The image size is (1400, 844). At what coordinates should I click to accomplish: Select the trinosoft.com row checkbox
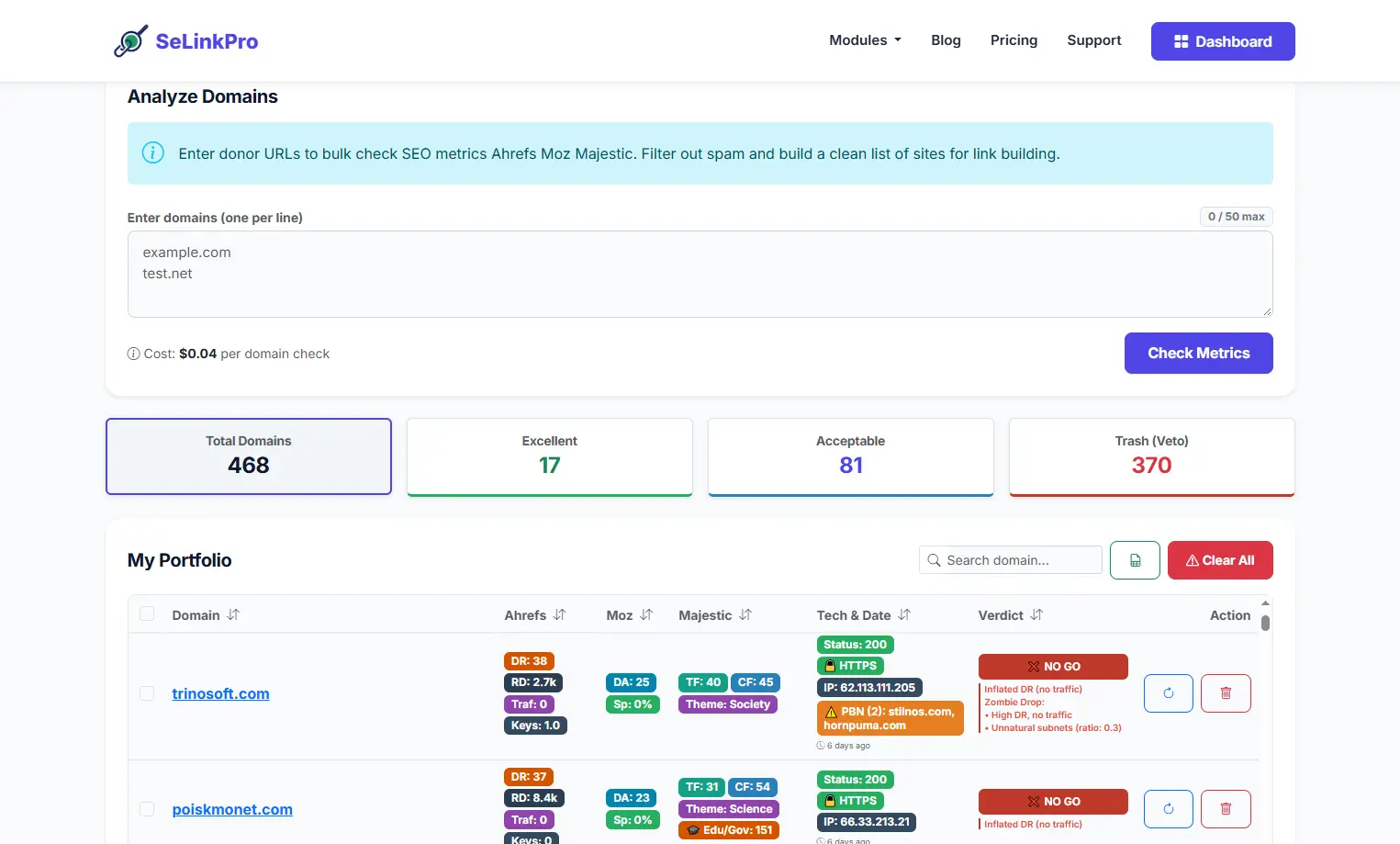pos(147,693)
